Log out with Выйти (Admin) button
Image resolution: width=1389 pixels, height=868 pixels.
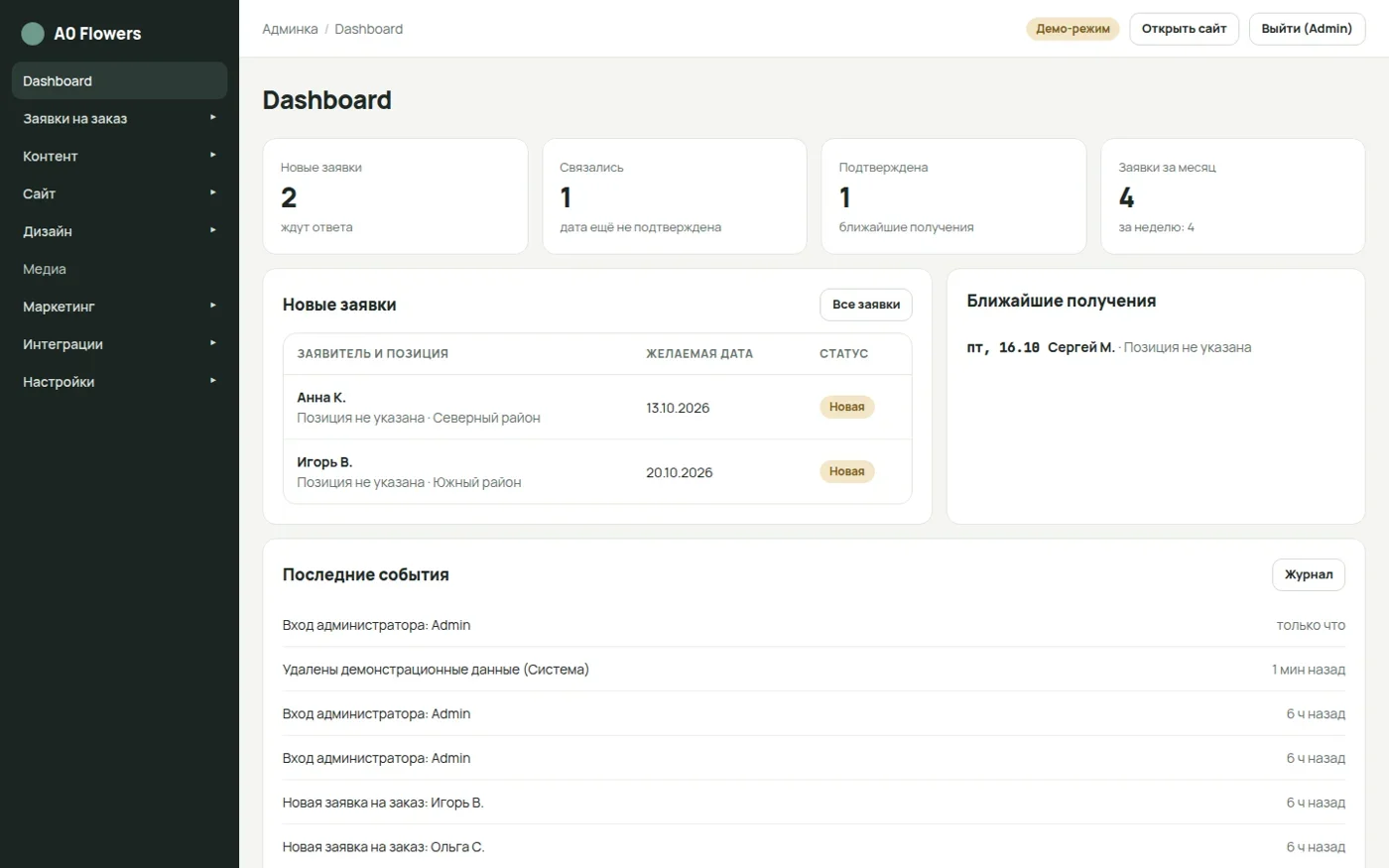coord(1307,29)
